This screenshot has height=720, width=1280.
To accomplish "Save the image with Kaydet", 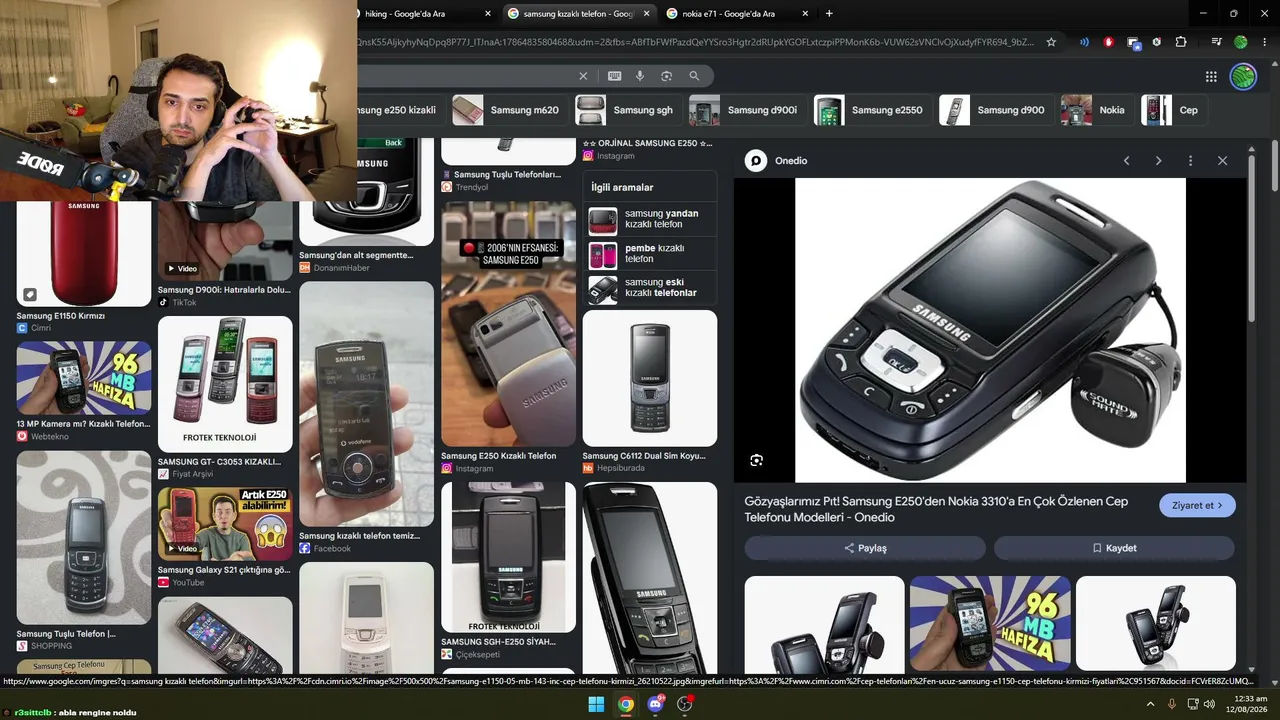I will click(x=1114, y=548).
